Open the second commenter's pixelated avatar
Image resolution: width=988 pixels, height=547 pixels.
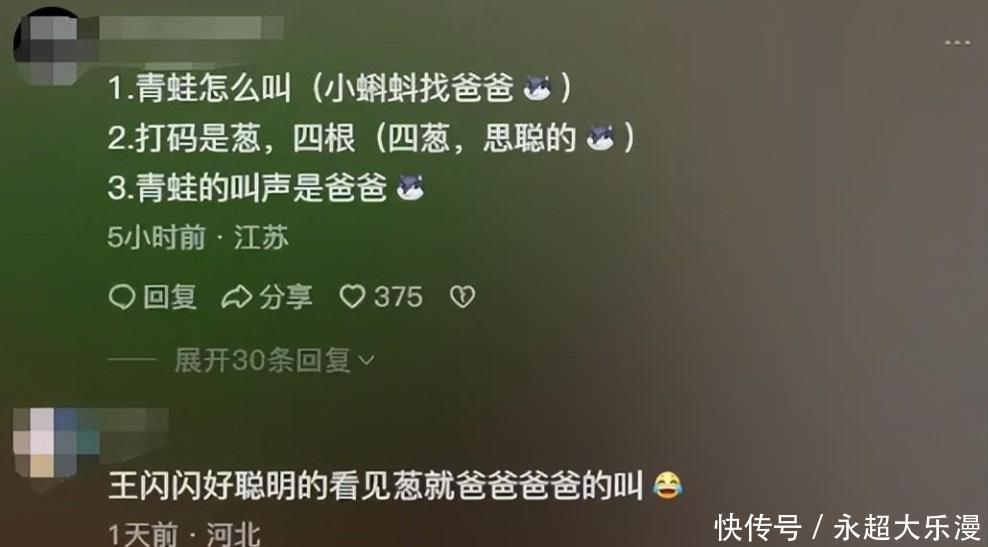click(46, 443)
